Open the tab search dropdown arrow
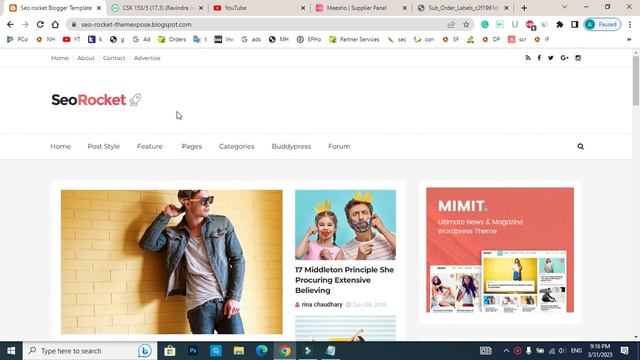The width and height of the screenshot is (640, 360). click(x=564, y=7)
